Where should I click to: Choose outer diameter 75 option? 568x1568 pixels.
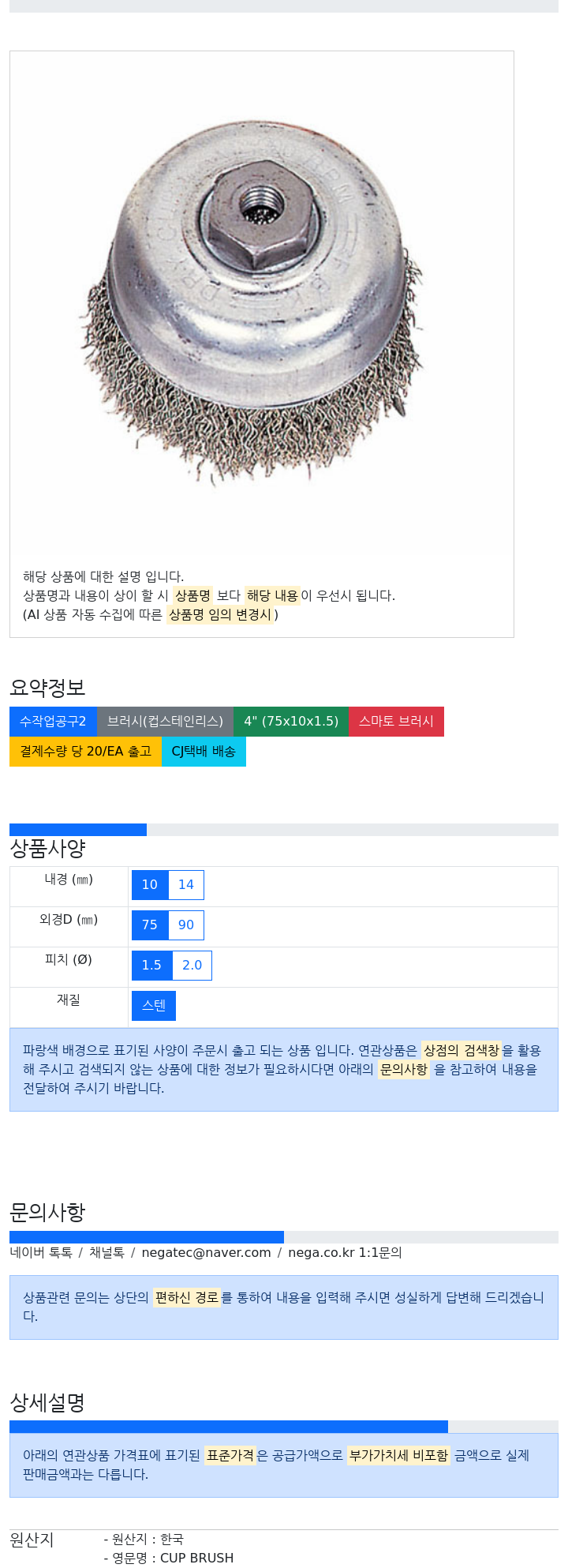point(150,925)
